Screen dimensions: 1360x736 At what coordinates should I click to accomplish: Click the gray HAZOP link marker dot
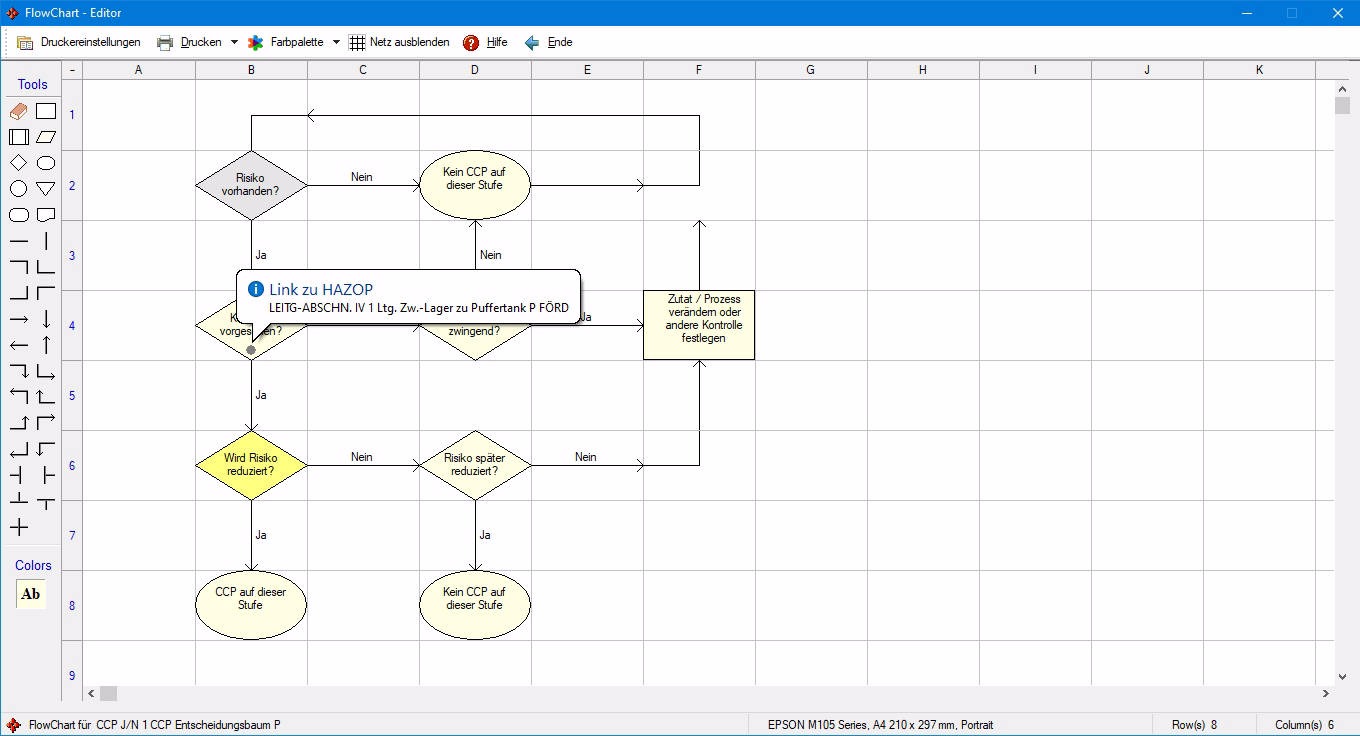pyautogui.click(x=251, y=350)
